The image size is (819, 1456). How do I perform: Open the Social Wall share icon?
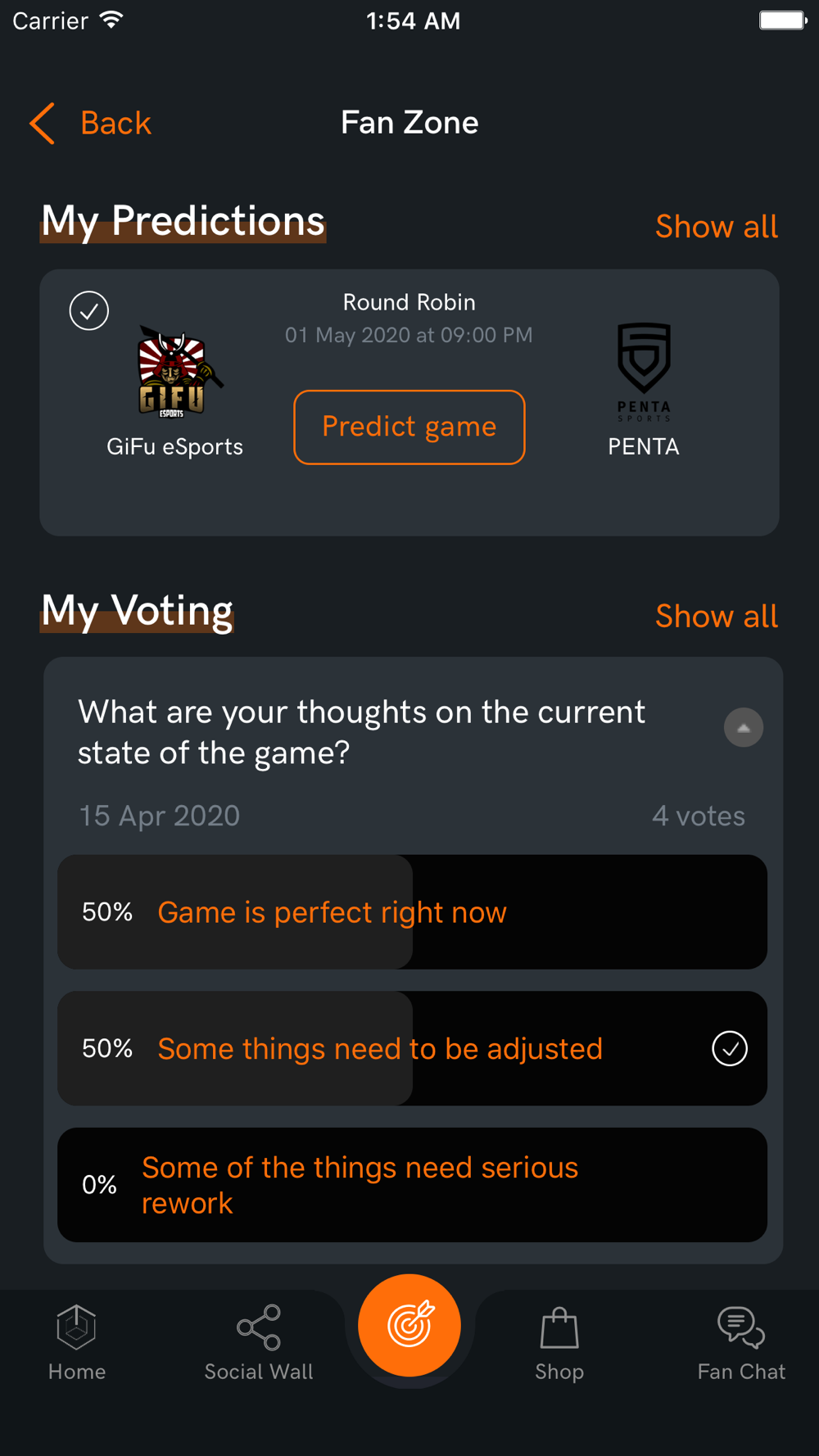click(259, 1327)
